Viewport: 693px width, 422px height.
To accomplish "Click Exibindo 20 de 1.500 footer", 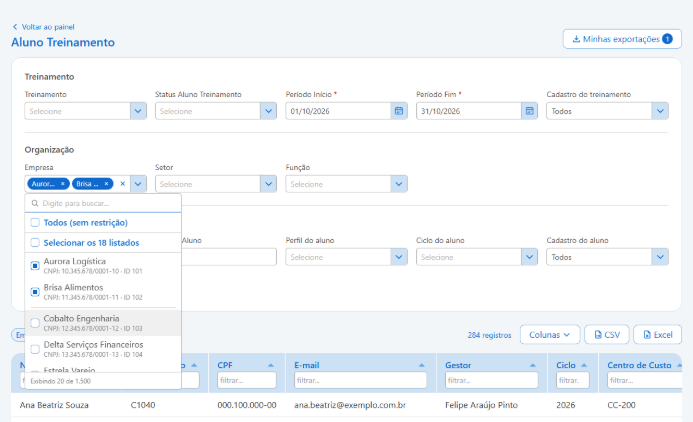I will (61, 381).
